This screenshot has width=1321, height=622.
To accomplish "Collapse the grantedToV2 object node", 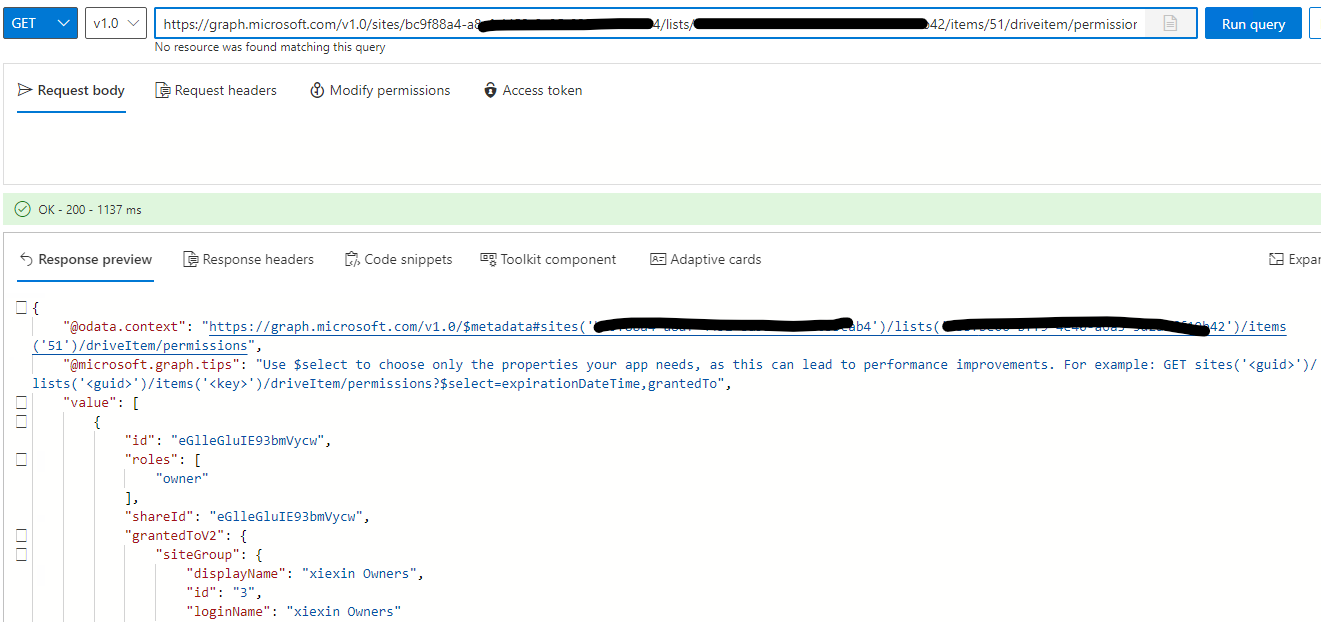I will point(19,535).
